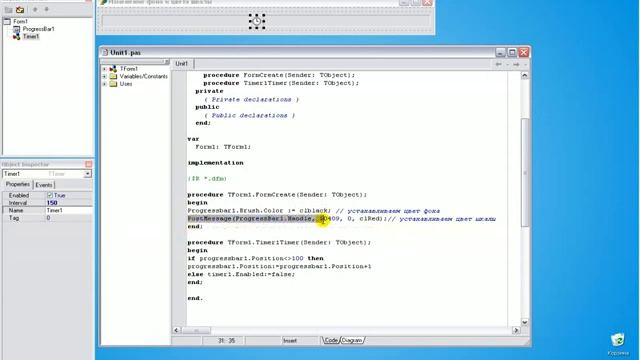
Task: Expand the TForm1 node in code explorer
Action: tap(104, 69)
